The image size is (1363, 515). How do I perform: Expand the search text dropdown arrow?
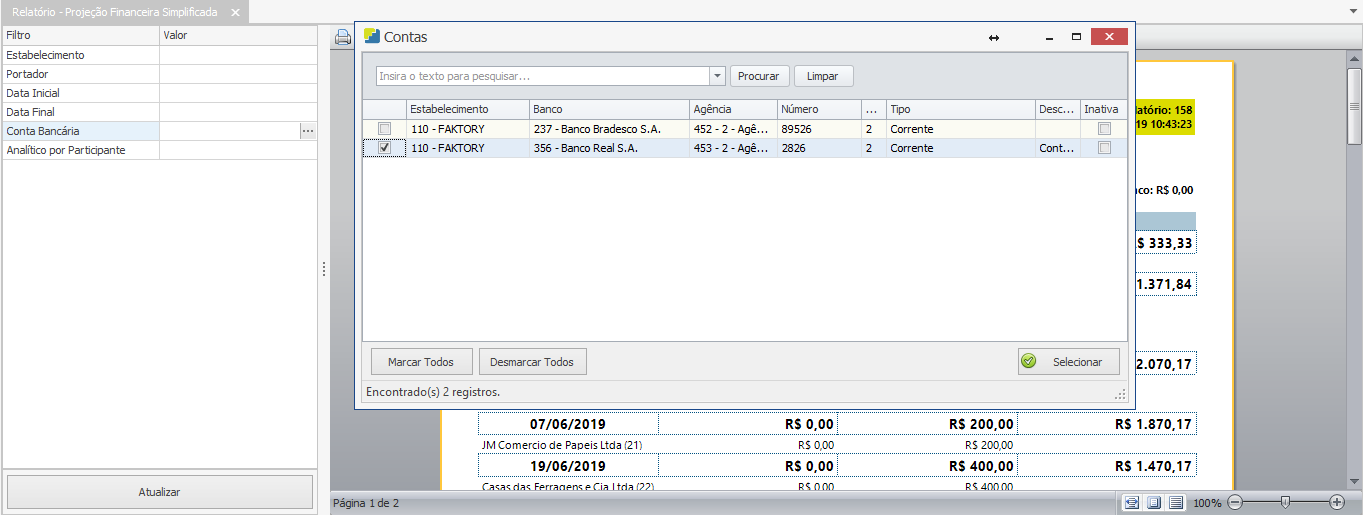coord(717,76)
